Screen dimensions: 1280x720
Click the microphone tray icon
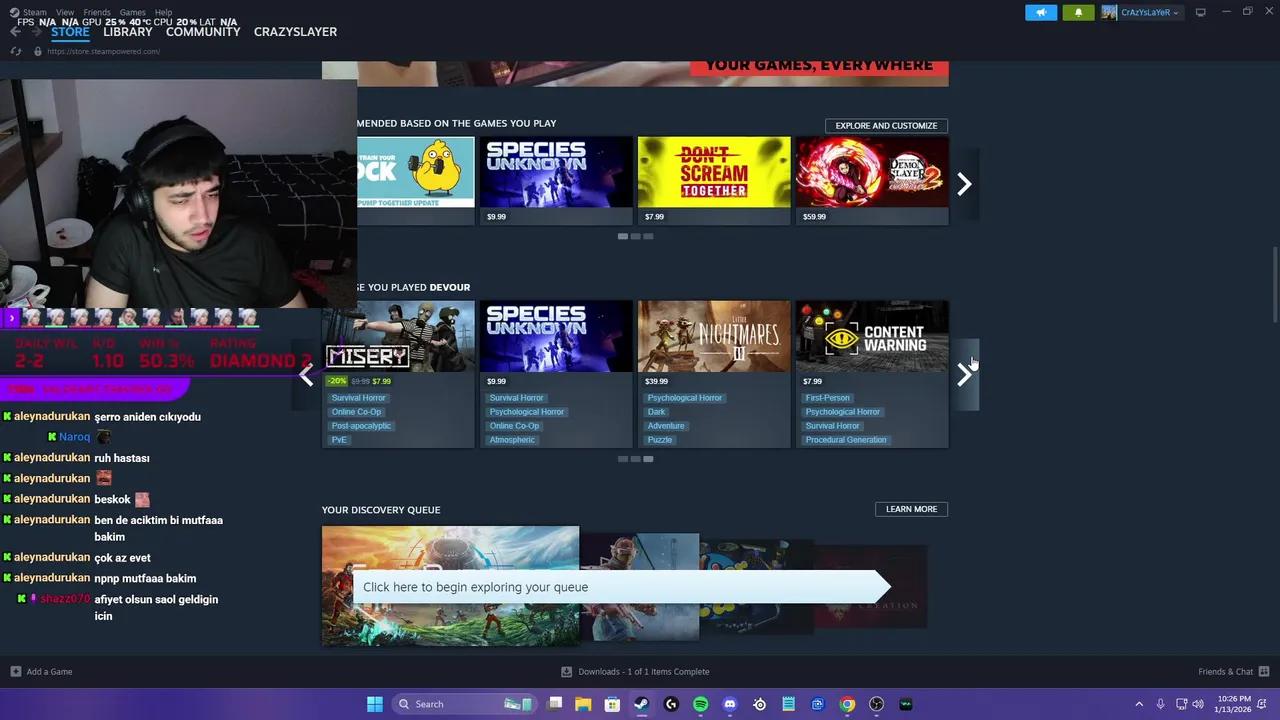(1160, 704)
